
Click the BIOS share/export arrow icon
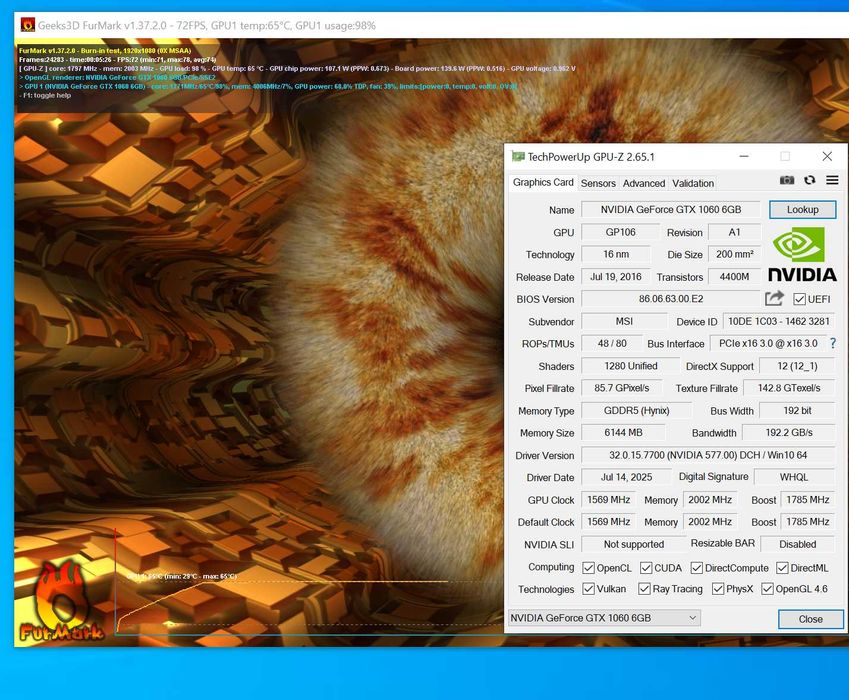774,298
